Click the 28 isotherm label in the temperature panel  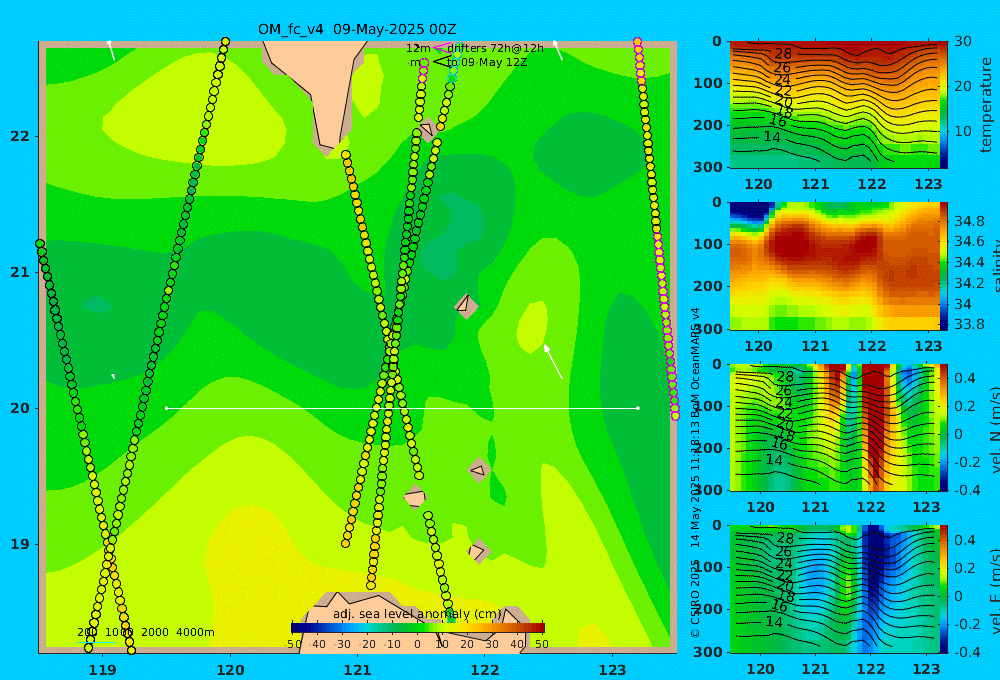pos(783,54)
